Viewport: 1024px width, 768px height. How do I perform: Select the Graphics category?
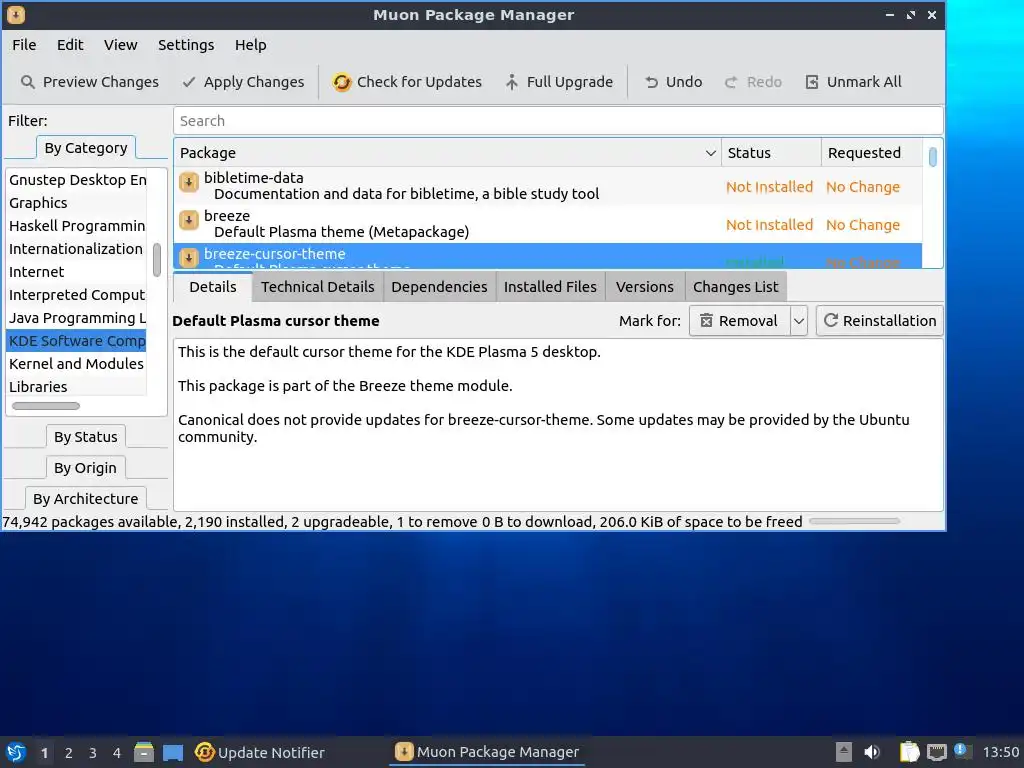pos(76,203)
